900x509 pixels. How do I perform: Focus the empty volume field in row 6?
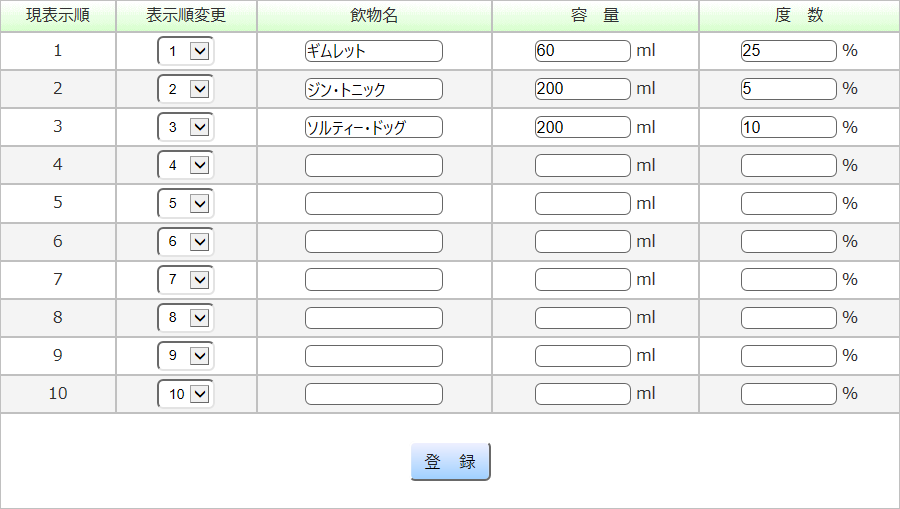coord(582,241)
